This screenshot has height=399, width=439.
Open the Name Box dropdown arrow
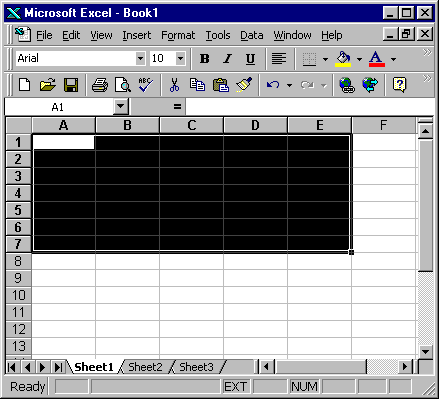pos(121,107)
